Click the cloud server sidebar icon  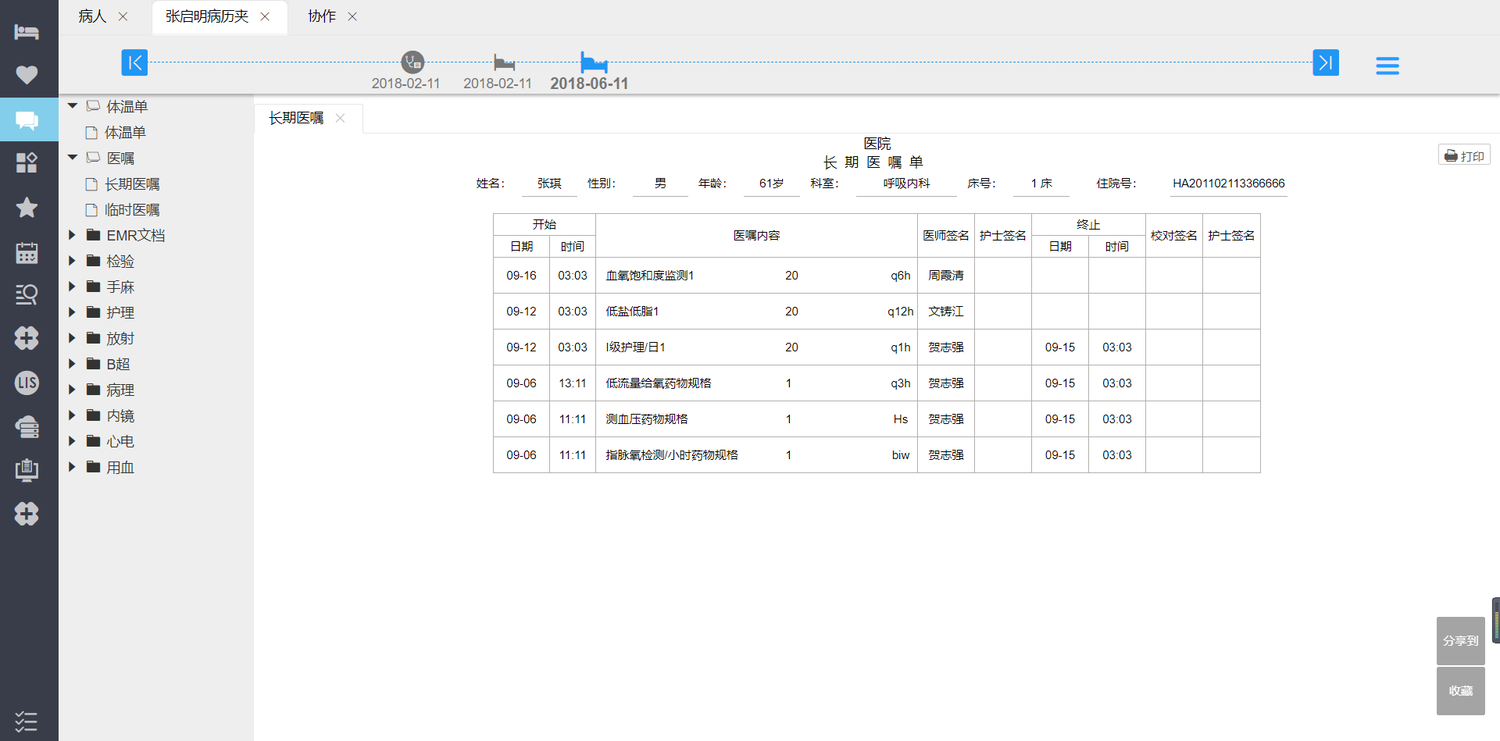(x=27, y=426)
